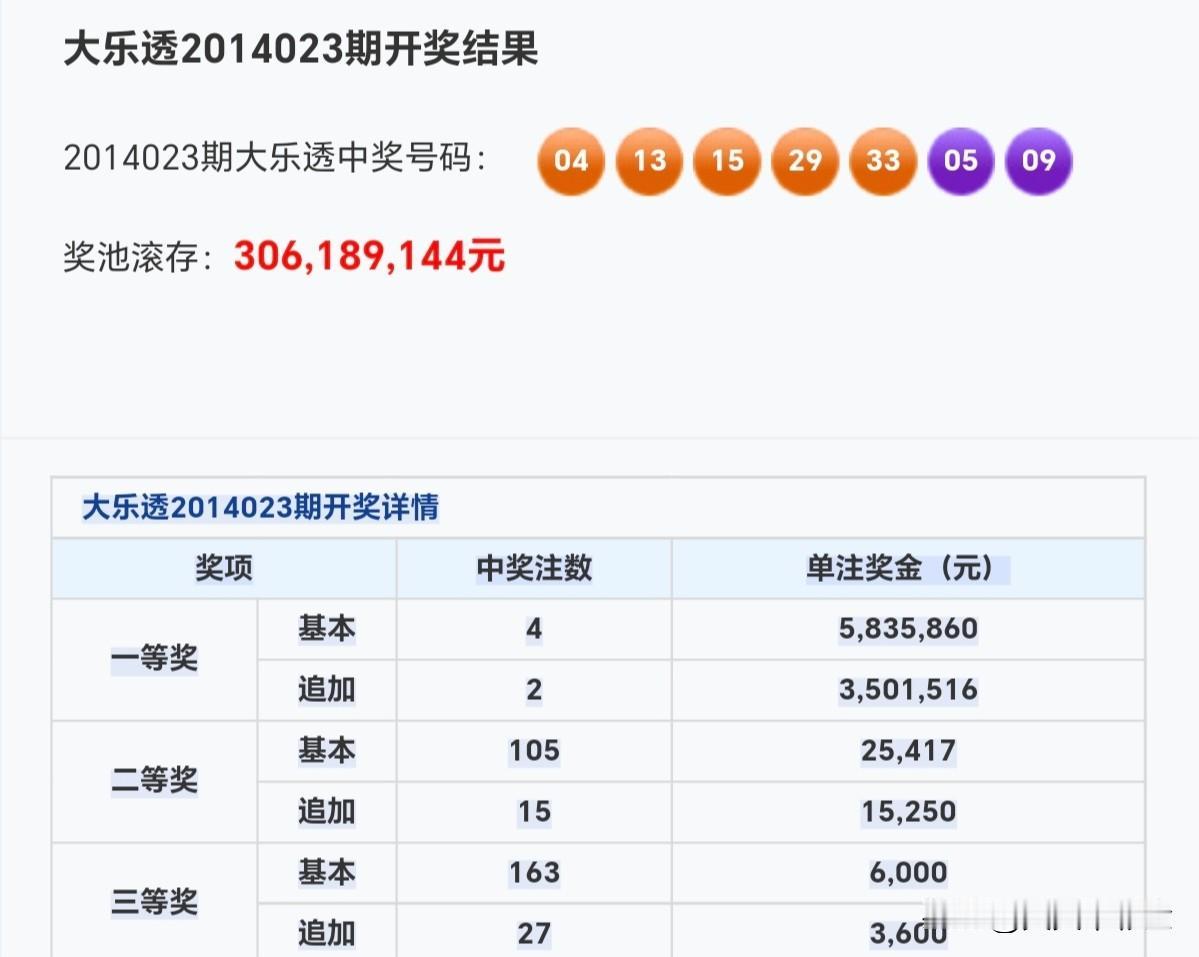Switch to the 单注奖金（元）column header
Screen dimensions: 1199x957
pos(905,568)
